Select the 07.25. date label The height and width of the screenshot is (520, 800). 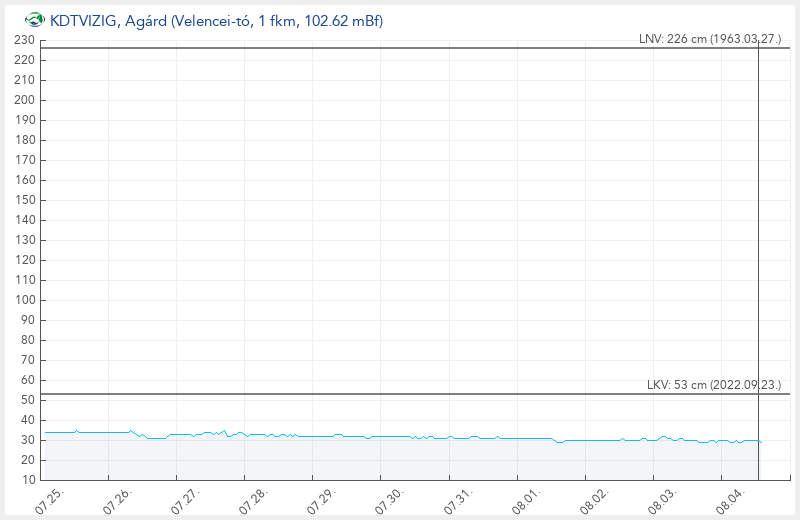click(50, 501)
